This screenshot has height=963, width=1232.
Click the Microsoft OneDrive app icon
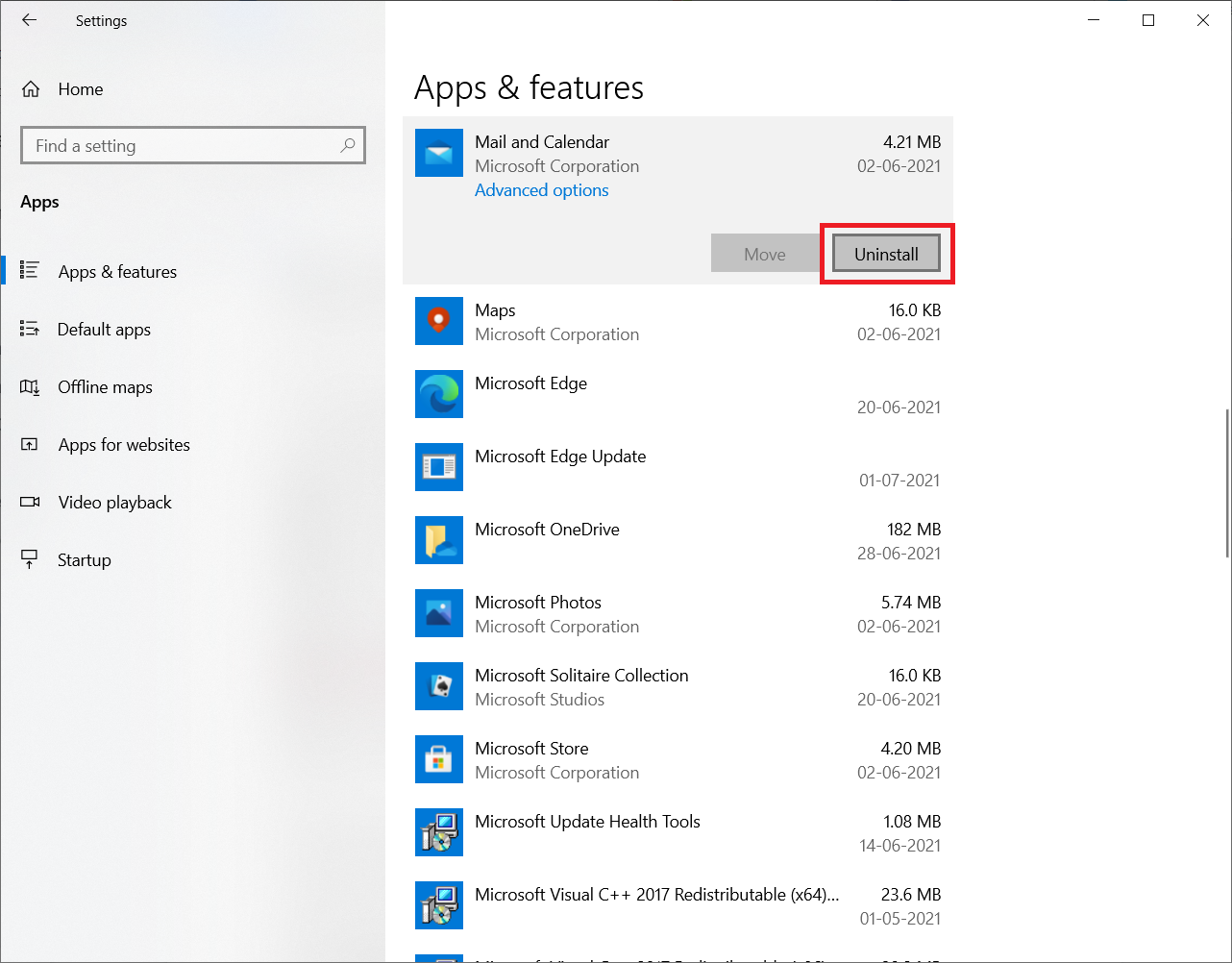tap(439, 540)
